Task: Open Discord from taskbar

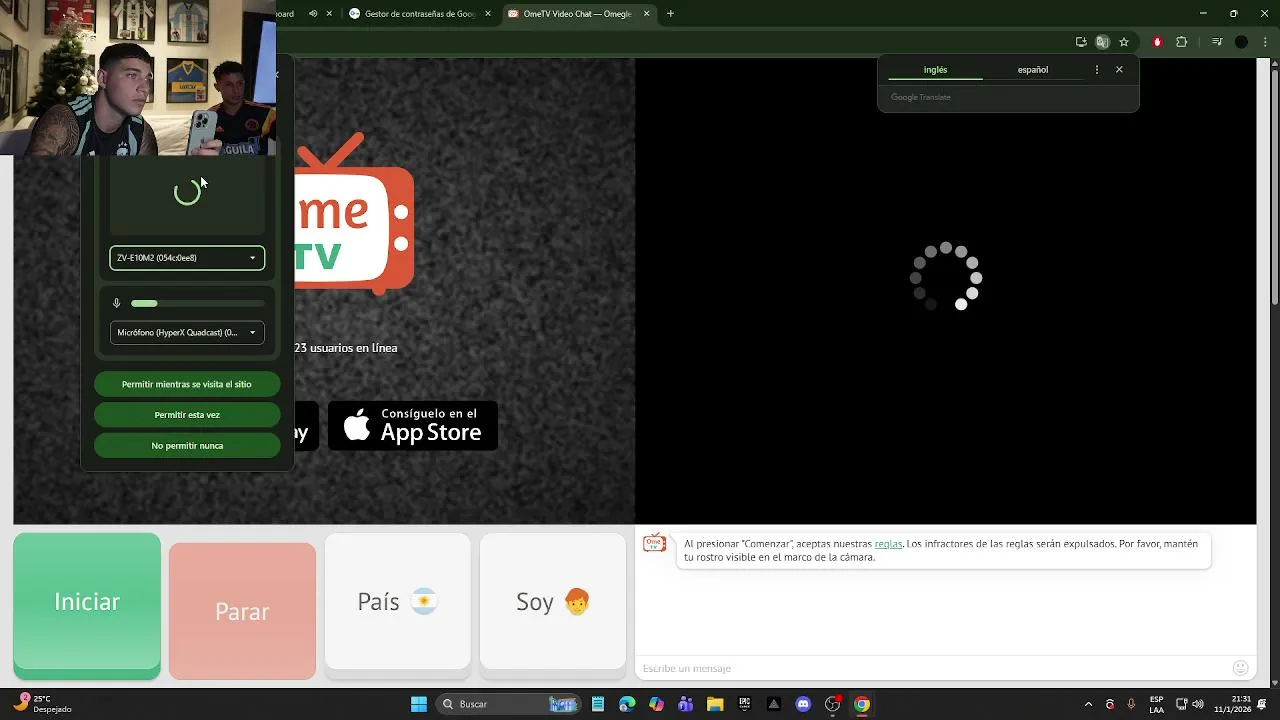Action: [803, 704]
